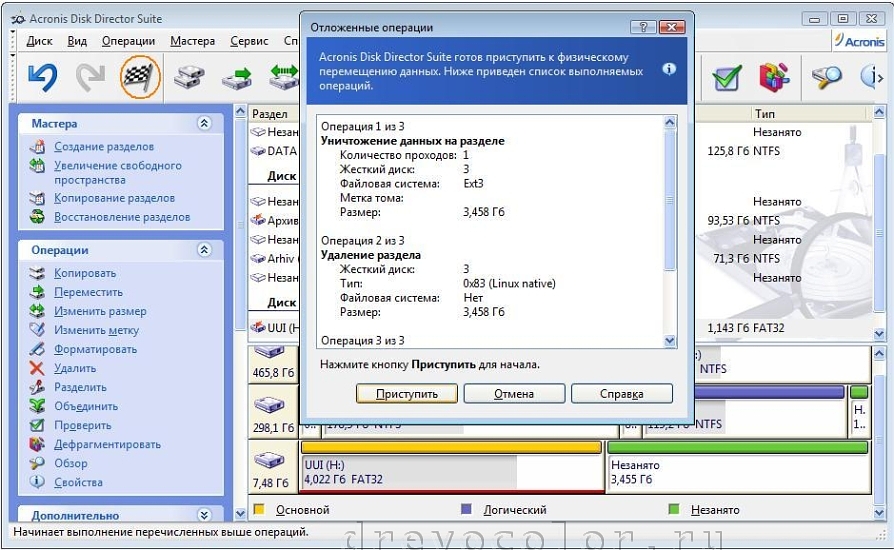Open the Диск menu
Screen dimensions: 894x550
coord(40,41)
